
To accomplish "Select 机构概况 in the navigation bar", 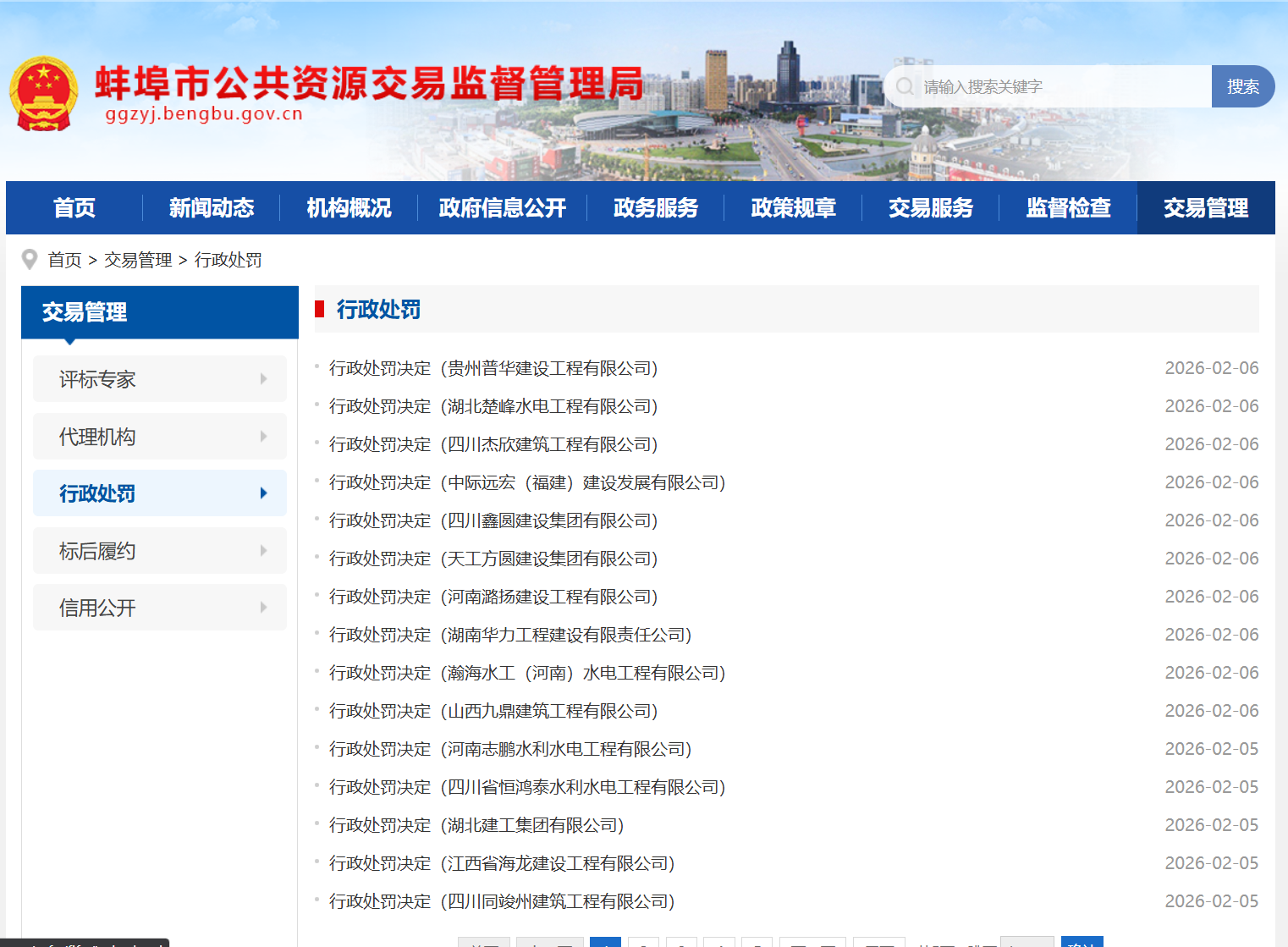I will click(349, 207).
